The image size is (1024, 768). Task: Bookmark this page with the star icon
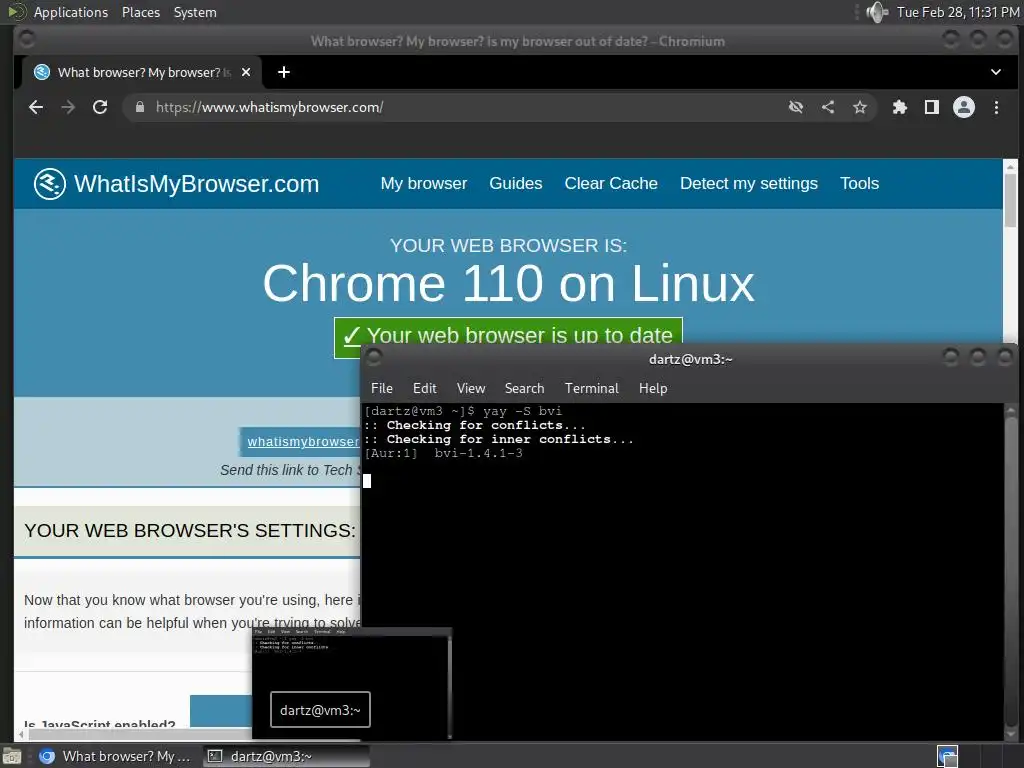(x=859, y=107)
